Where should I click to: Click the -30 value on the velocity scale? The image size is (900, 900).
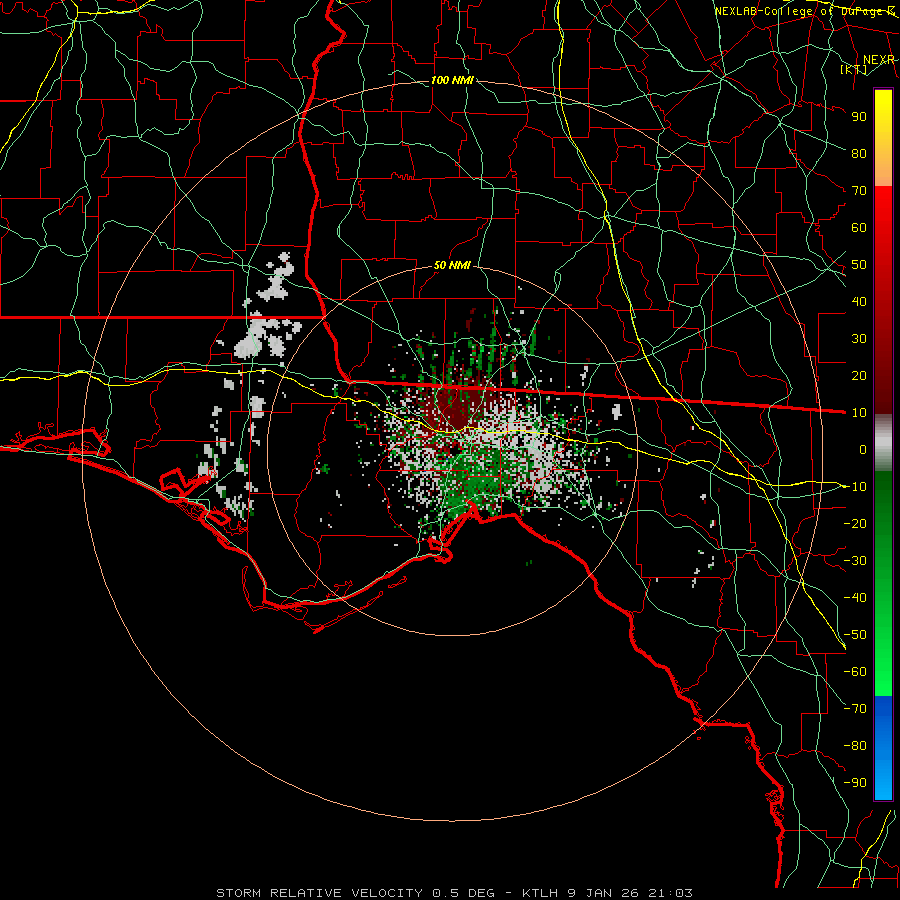pyautogui.click(x=855, y=560)
